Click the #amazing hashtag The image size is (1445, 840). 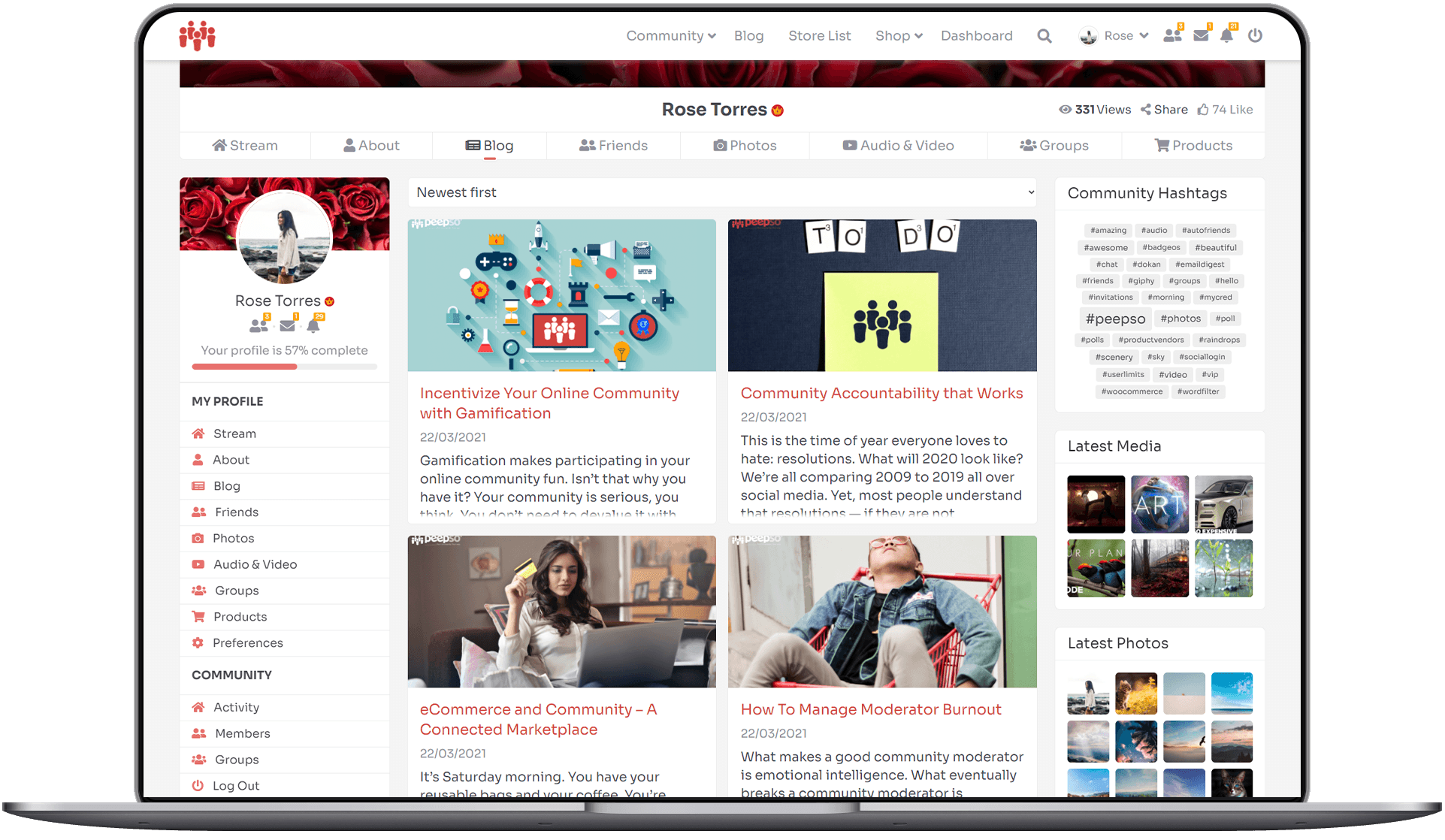(1108, 231)
